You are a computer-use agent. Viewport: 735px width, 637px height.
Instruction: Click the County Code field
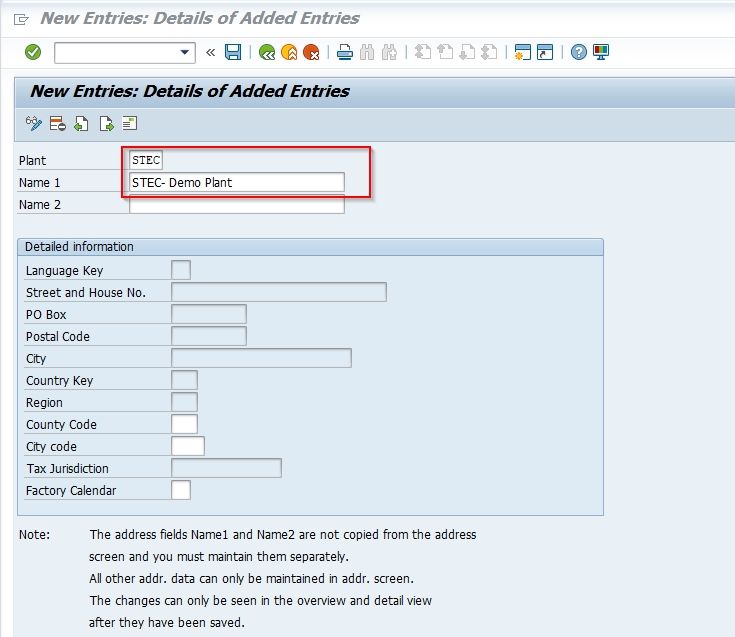[185, 424]
